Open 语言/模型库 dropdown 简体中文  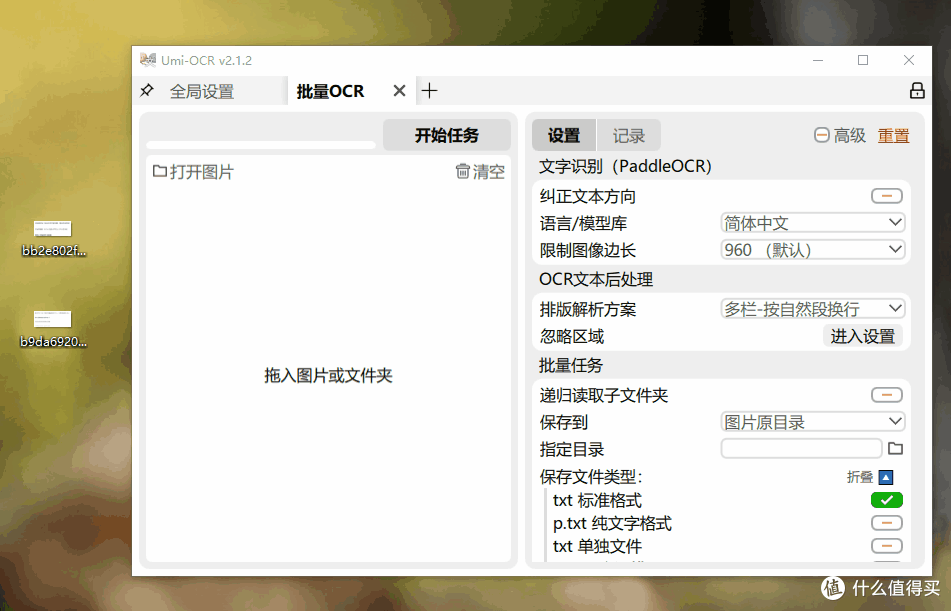pyautogui.click(x=813, y=223)
